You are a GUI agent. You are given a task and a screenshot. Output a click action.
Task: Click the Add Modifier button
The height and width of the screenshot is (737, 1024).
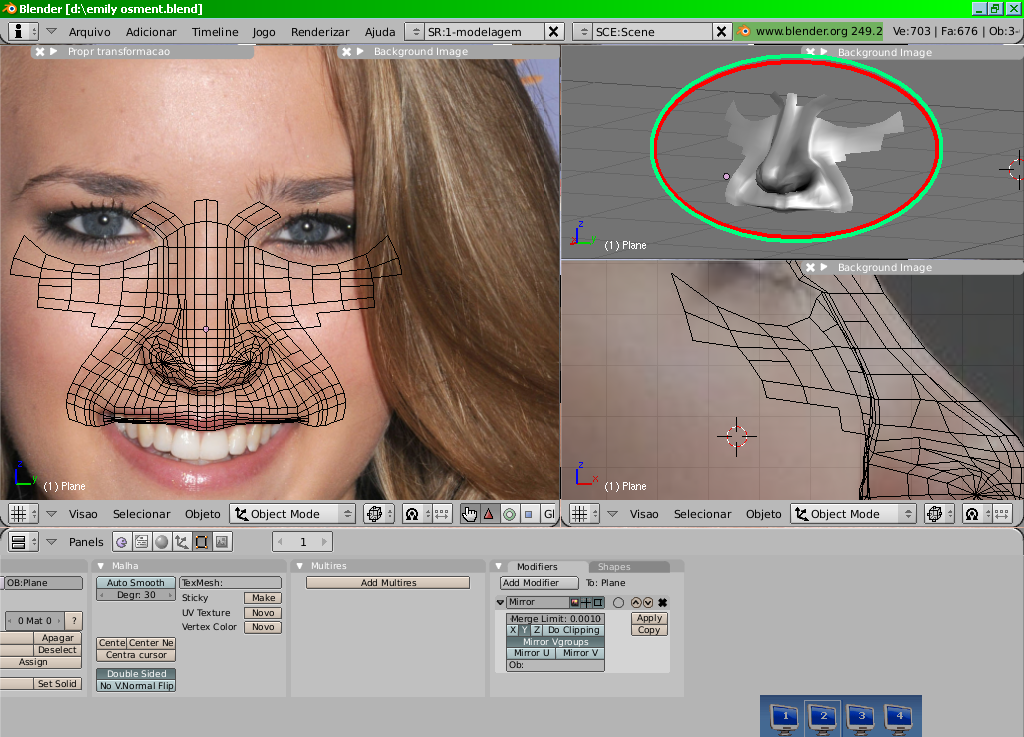point(539,583)
